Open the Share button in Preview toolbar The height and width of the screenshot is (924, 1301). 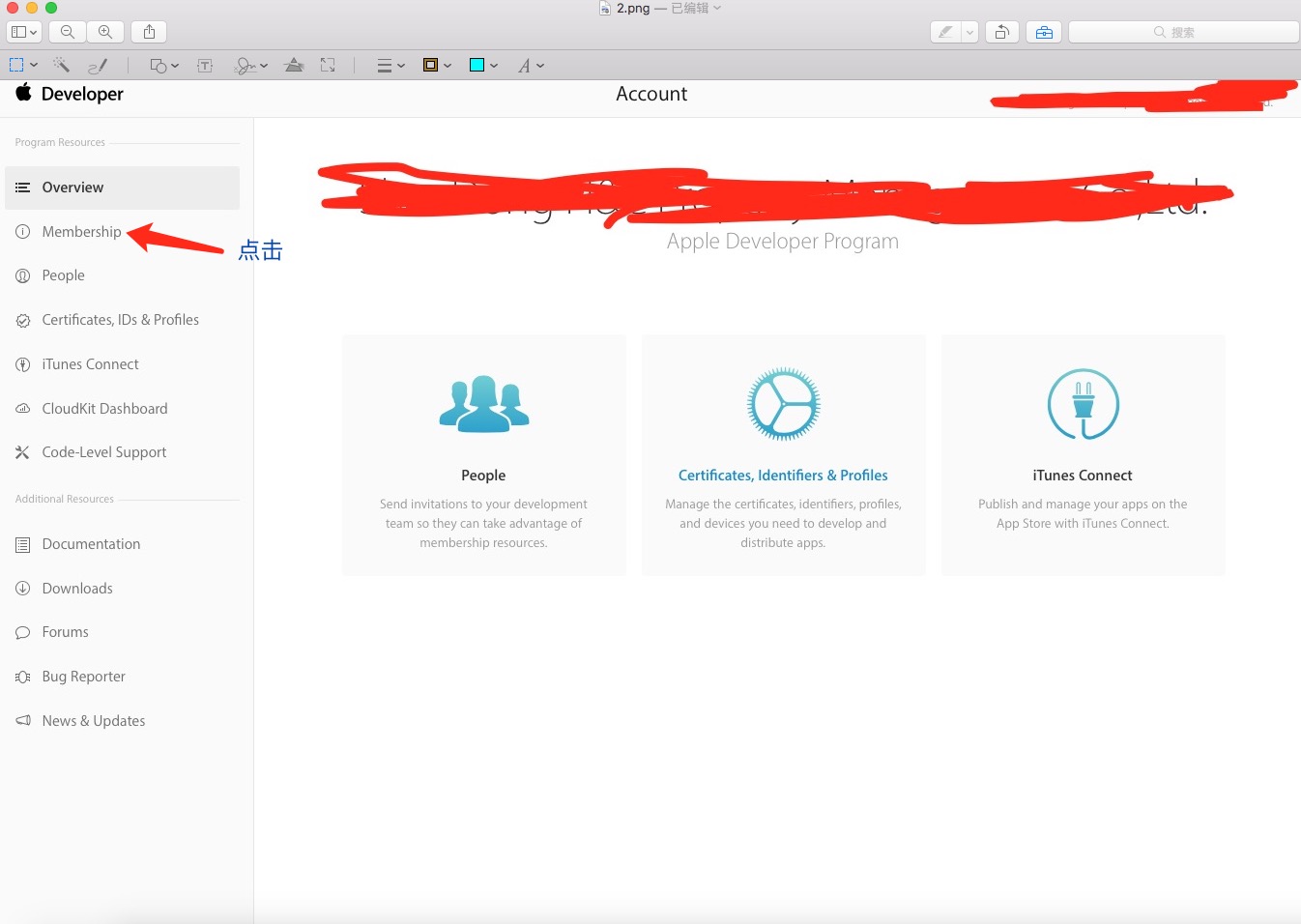[149, 32]
